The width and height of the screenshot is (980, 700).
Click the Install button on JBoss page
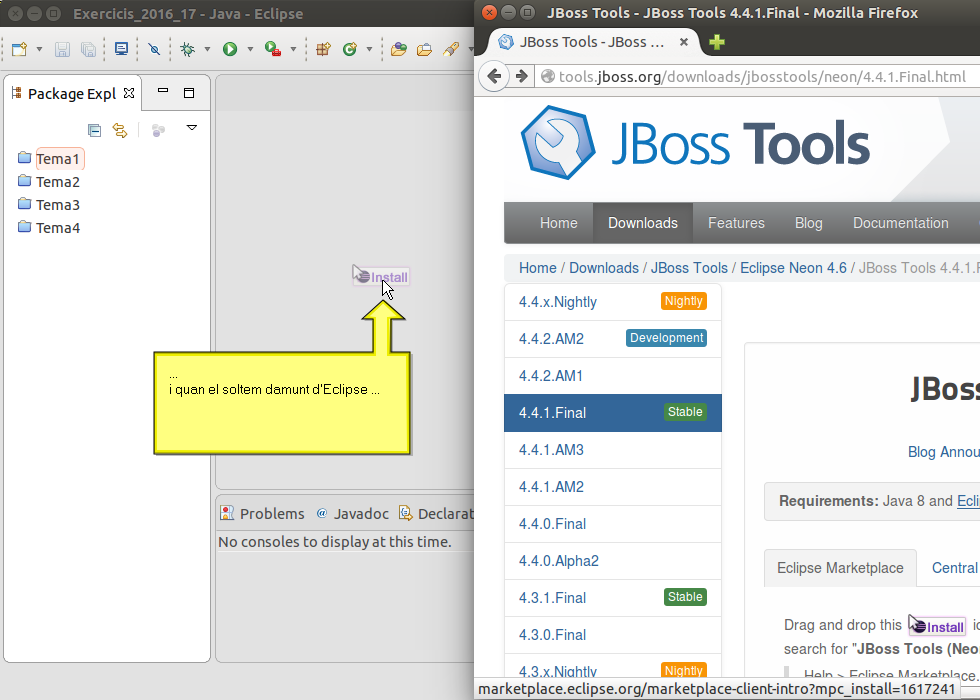[938, 626]
